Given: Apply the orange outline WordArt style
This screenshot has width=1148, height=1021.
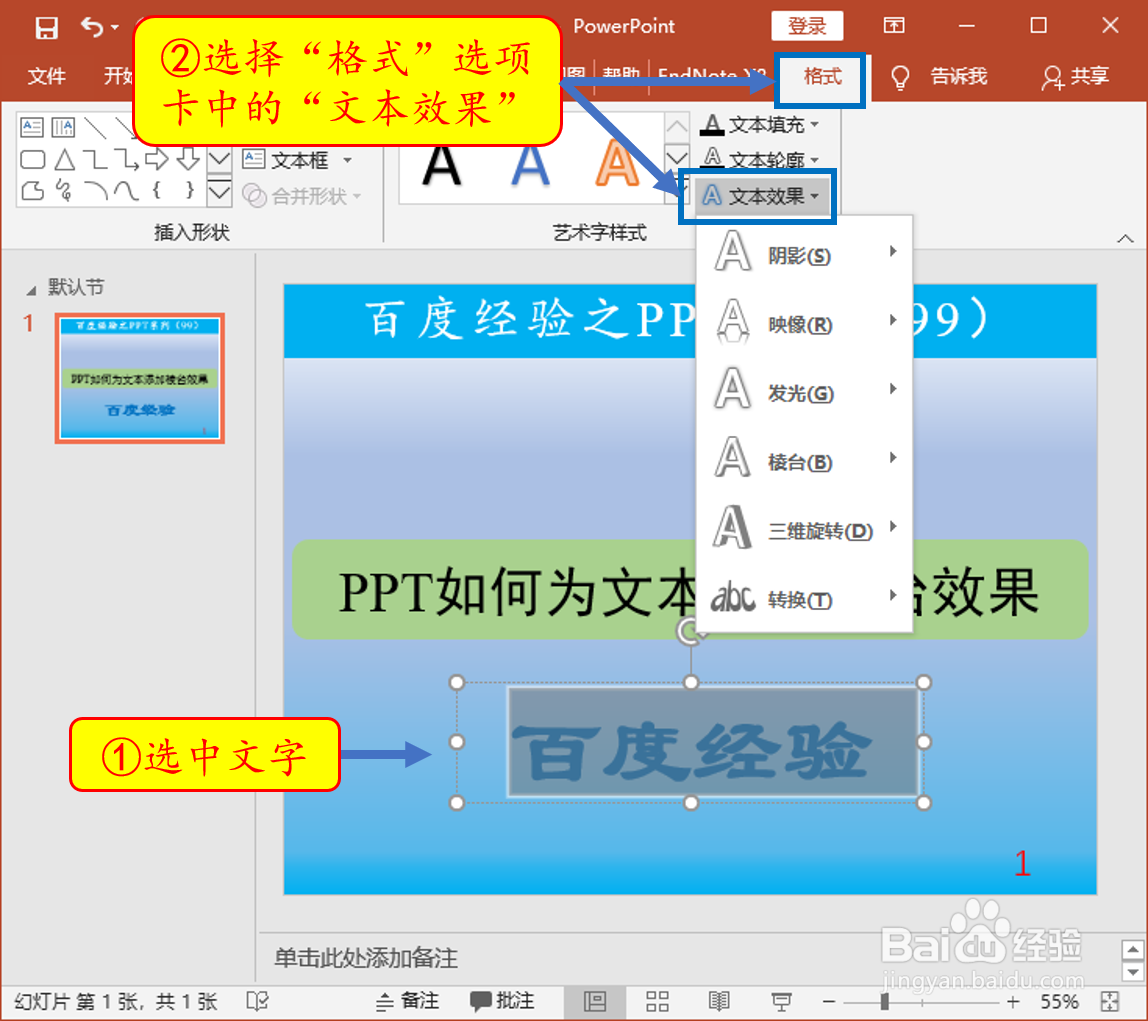Looking at the screenshot, I should point(617,165).
